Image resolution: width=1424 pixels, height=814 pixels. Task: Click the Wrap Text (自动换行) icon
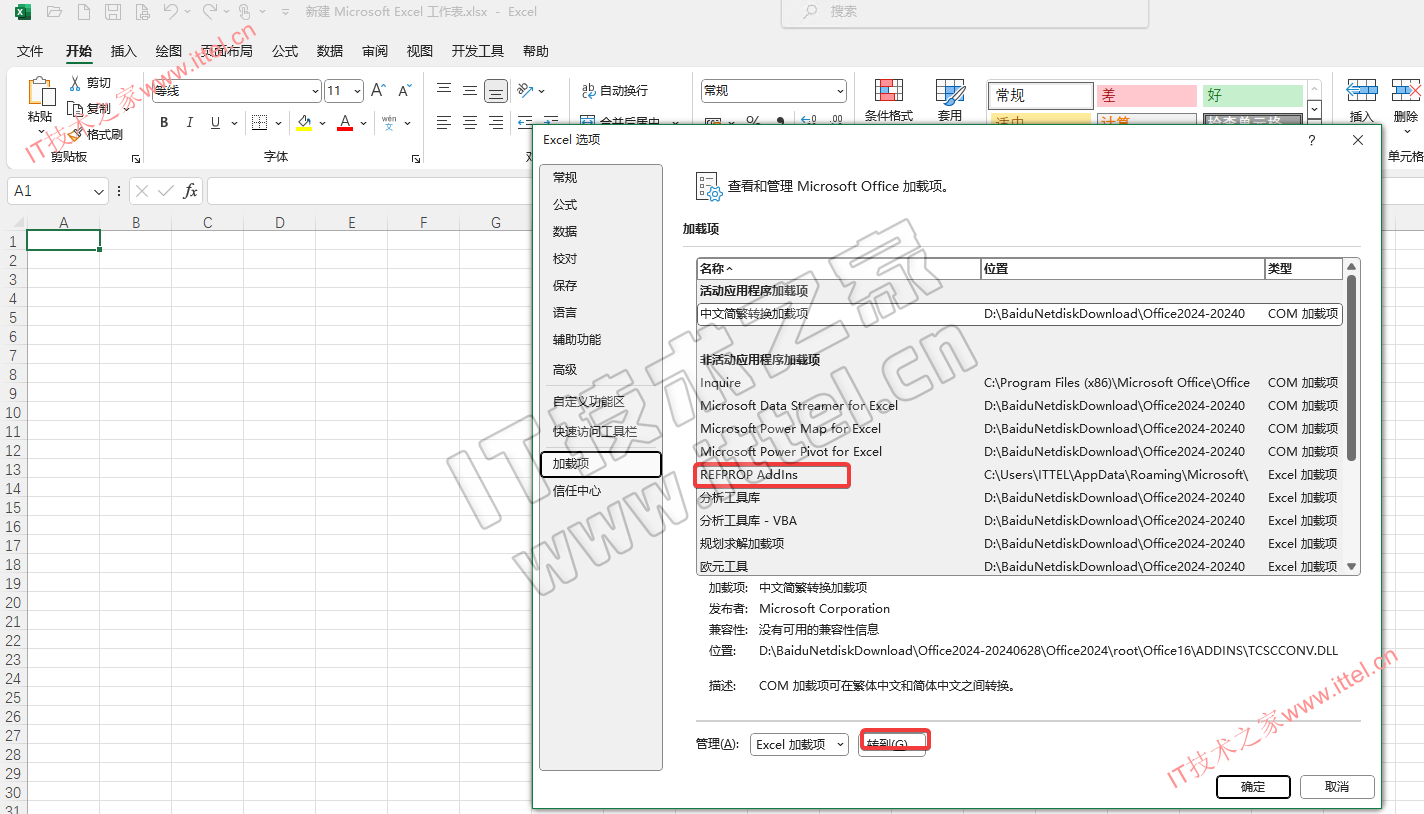pos(589,91)
